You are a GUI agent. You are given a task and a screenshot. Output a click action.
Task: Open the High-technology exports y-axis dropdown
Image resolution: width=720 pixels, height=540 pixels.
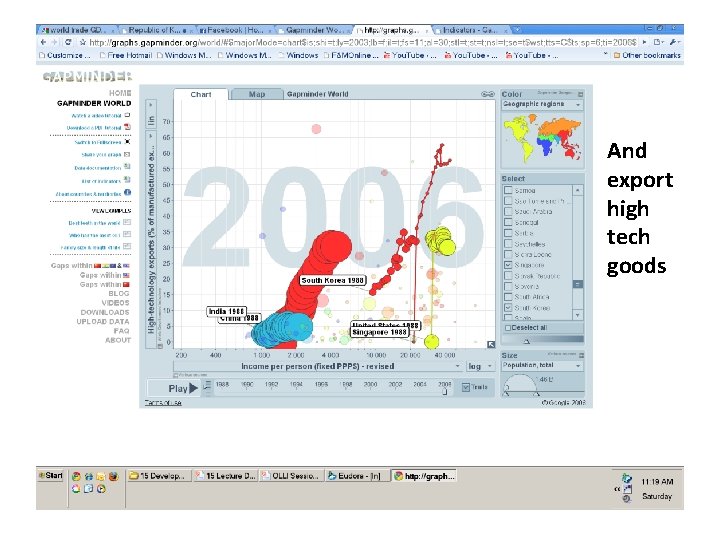tap(151, 241)
